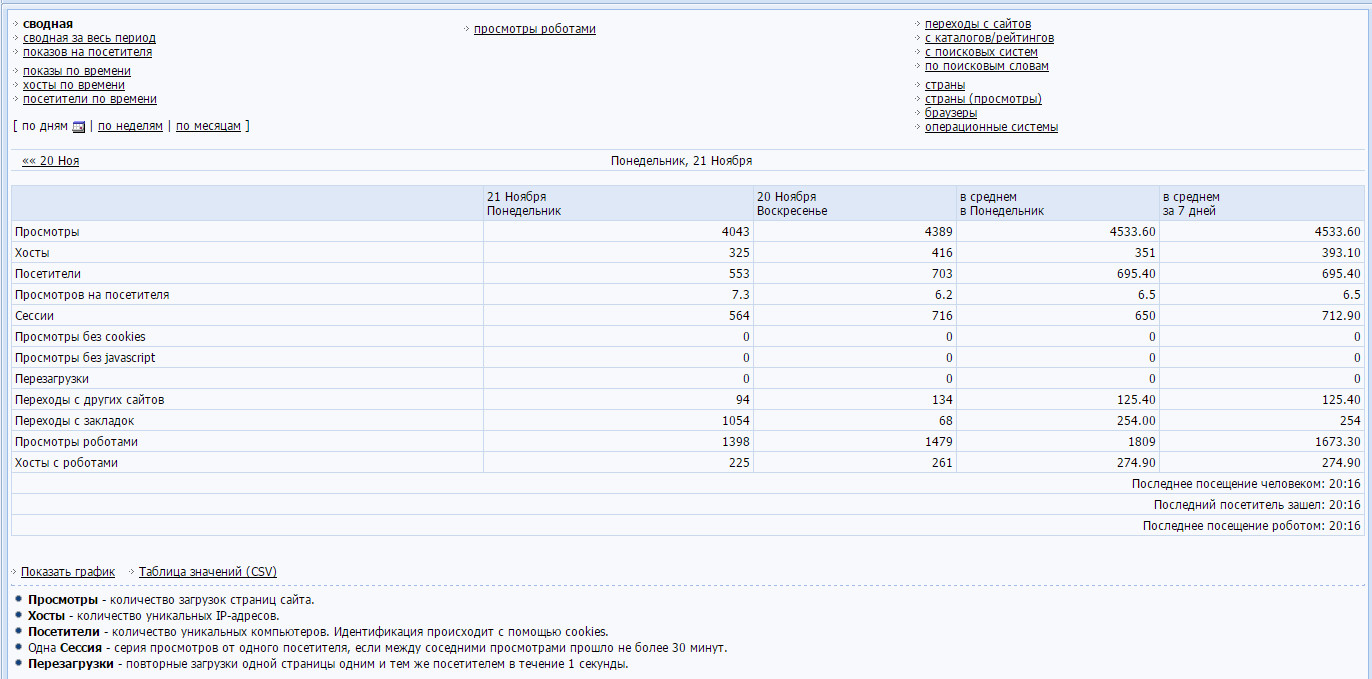This screenshot has width=1372, height=679.
Task: Open «операционные системы» report
Action: click(x=990, y=127)
